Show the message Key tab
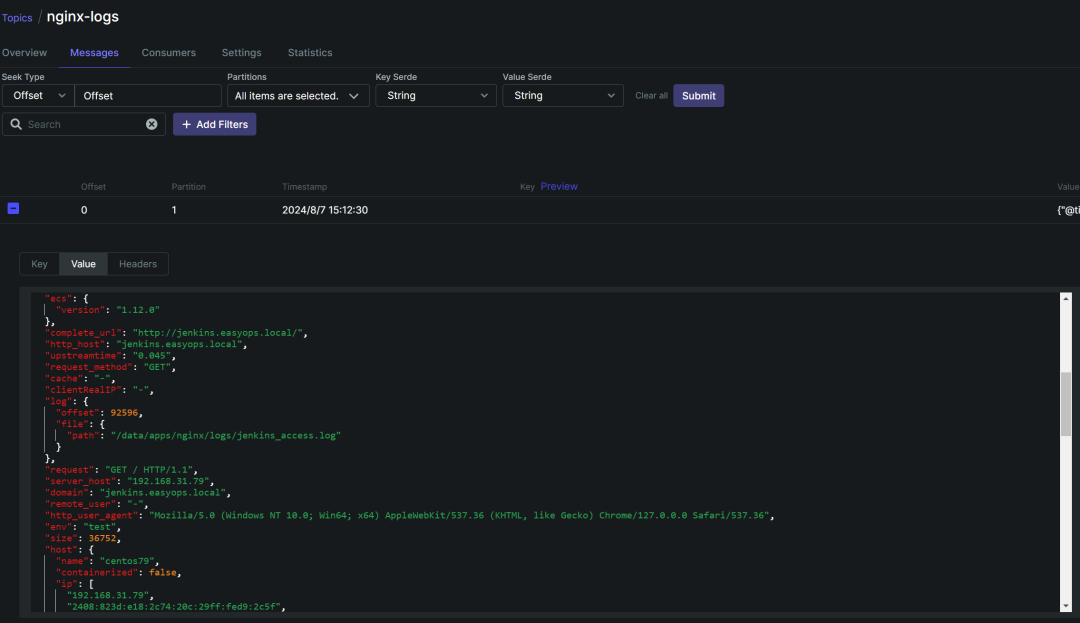Screen dimensions: 1080x623 point(39,264)
